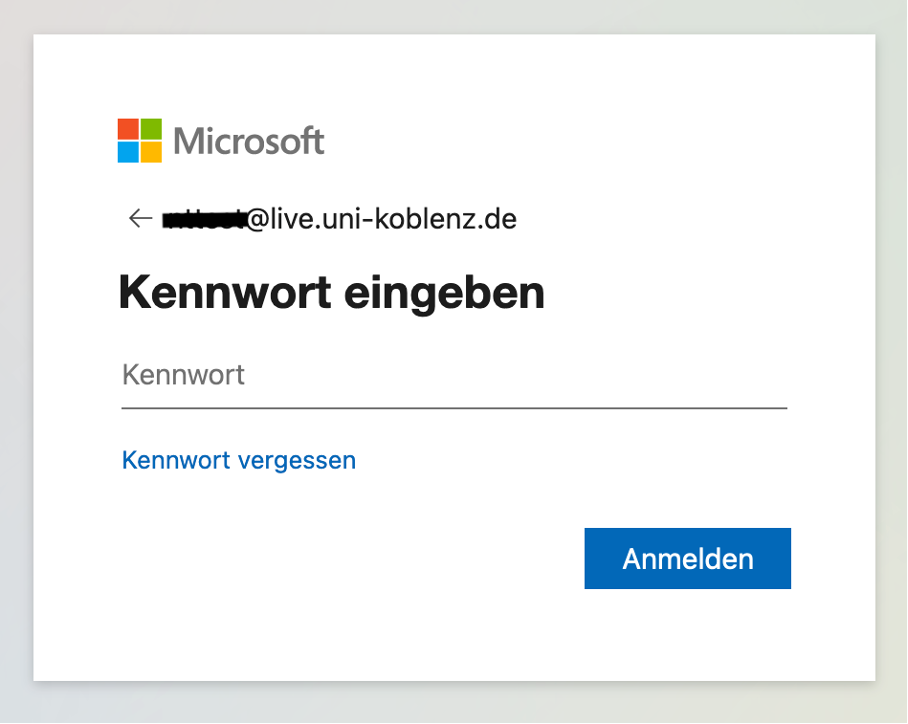Focus the Kennwort password input field

coord(454,375)
